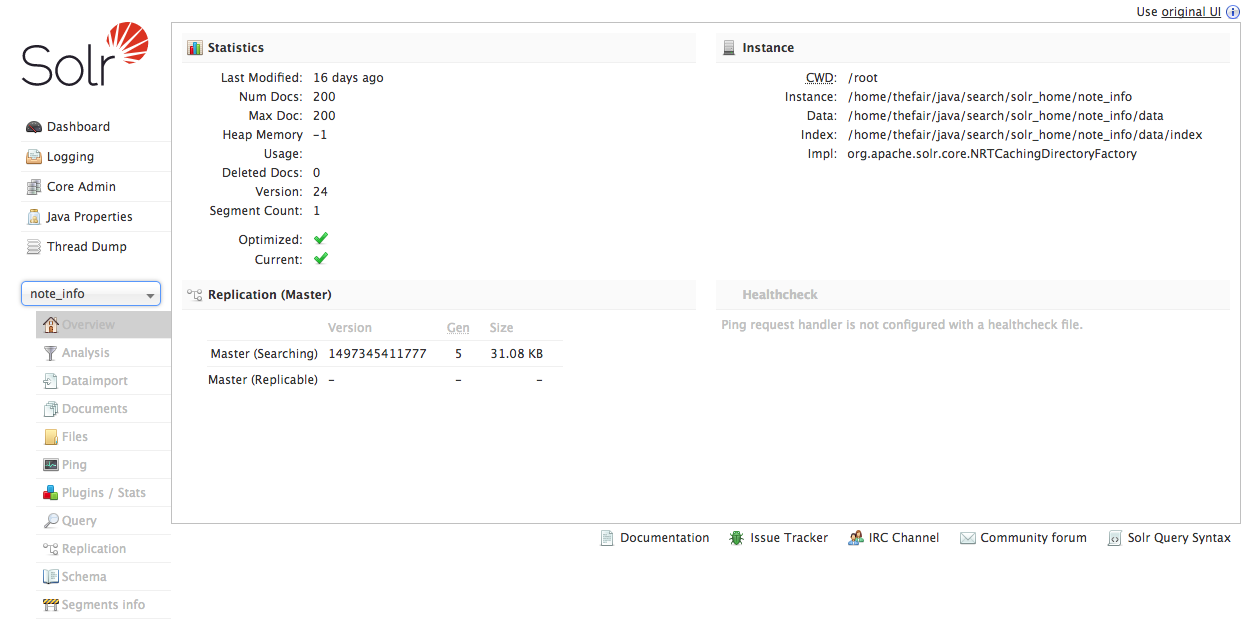Click the Plugins / Stats blocks icon
Viewport: 1258px width, 643px height.
click(x=50, y=493)
